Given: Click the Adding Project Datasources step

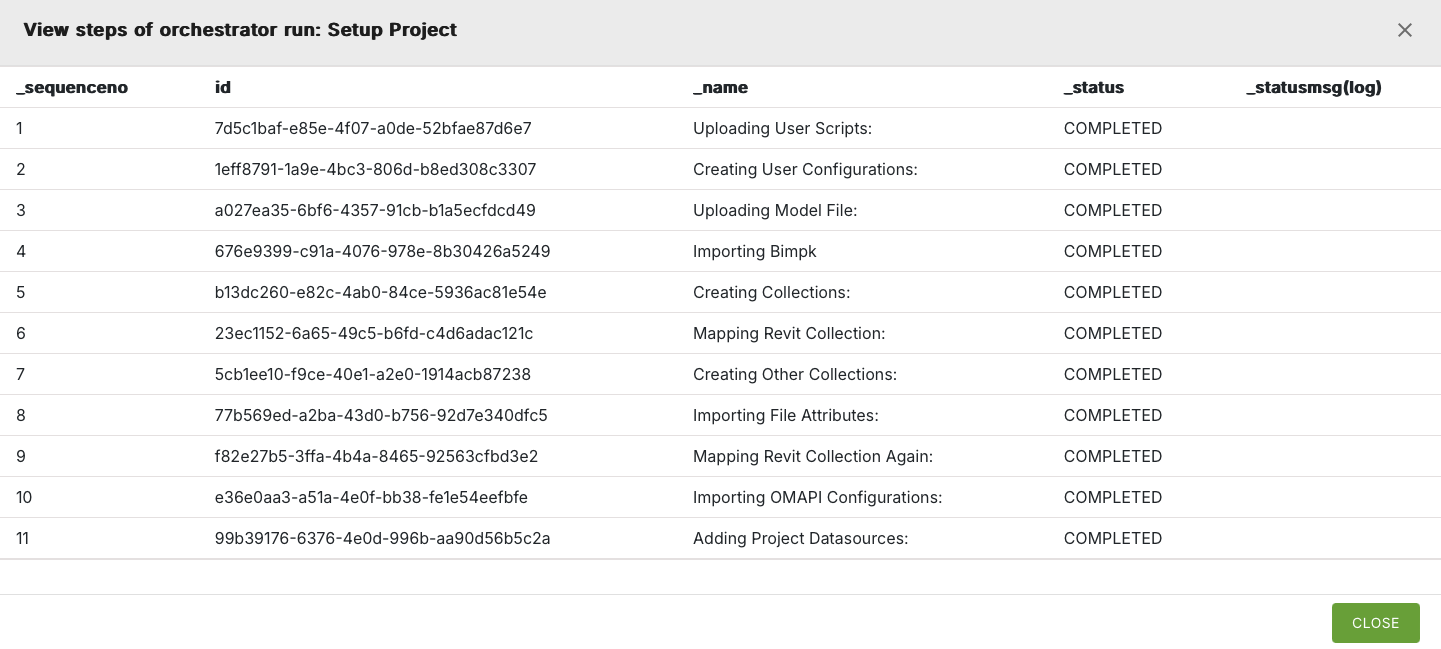Looking at the screenshot, I should [x=800, y=538].
